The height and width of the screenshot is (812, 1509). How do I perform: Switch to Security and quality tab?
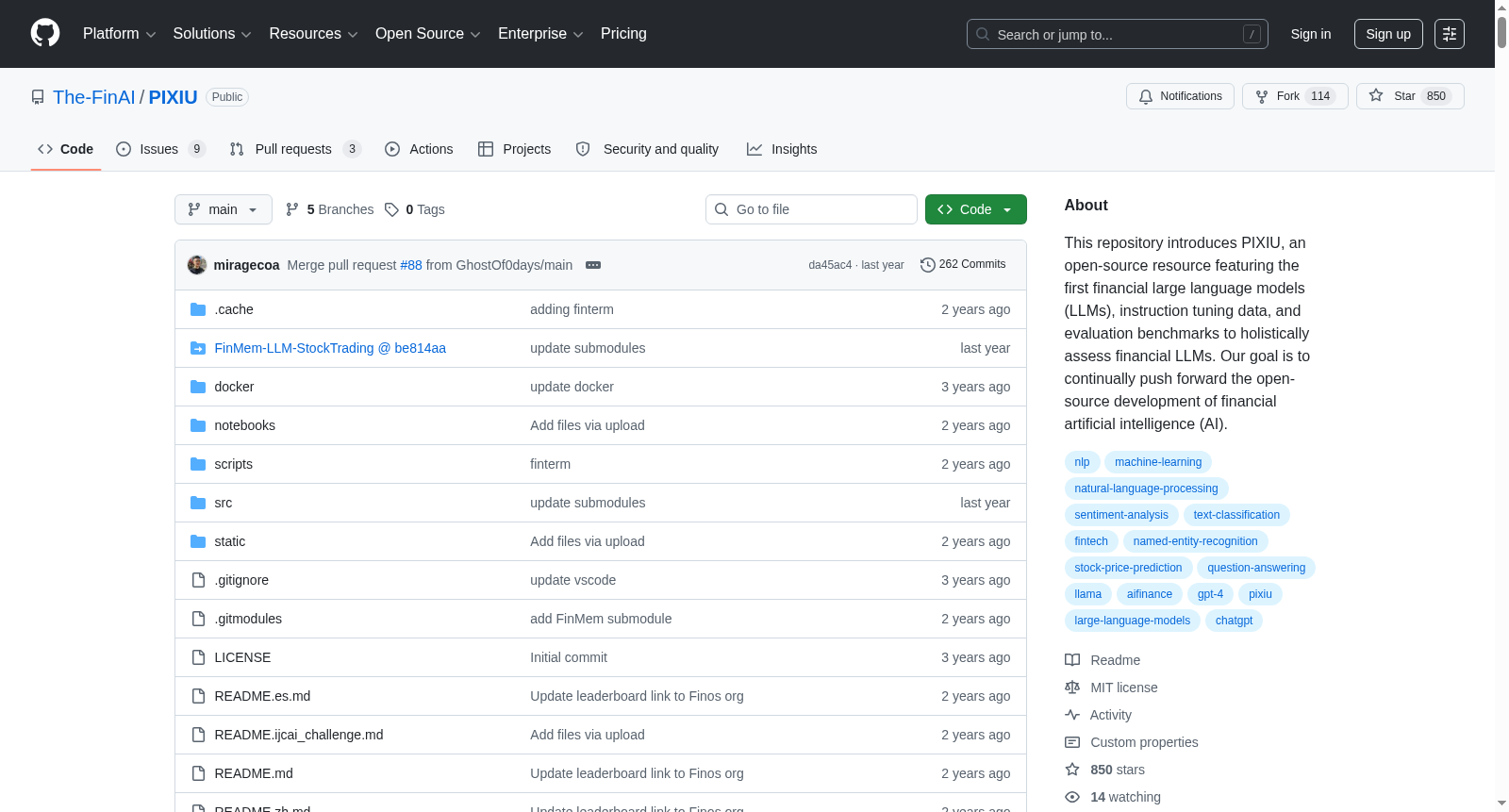(647, 149)
